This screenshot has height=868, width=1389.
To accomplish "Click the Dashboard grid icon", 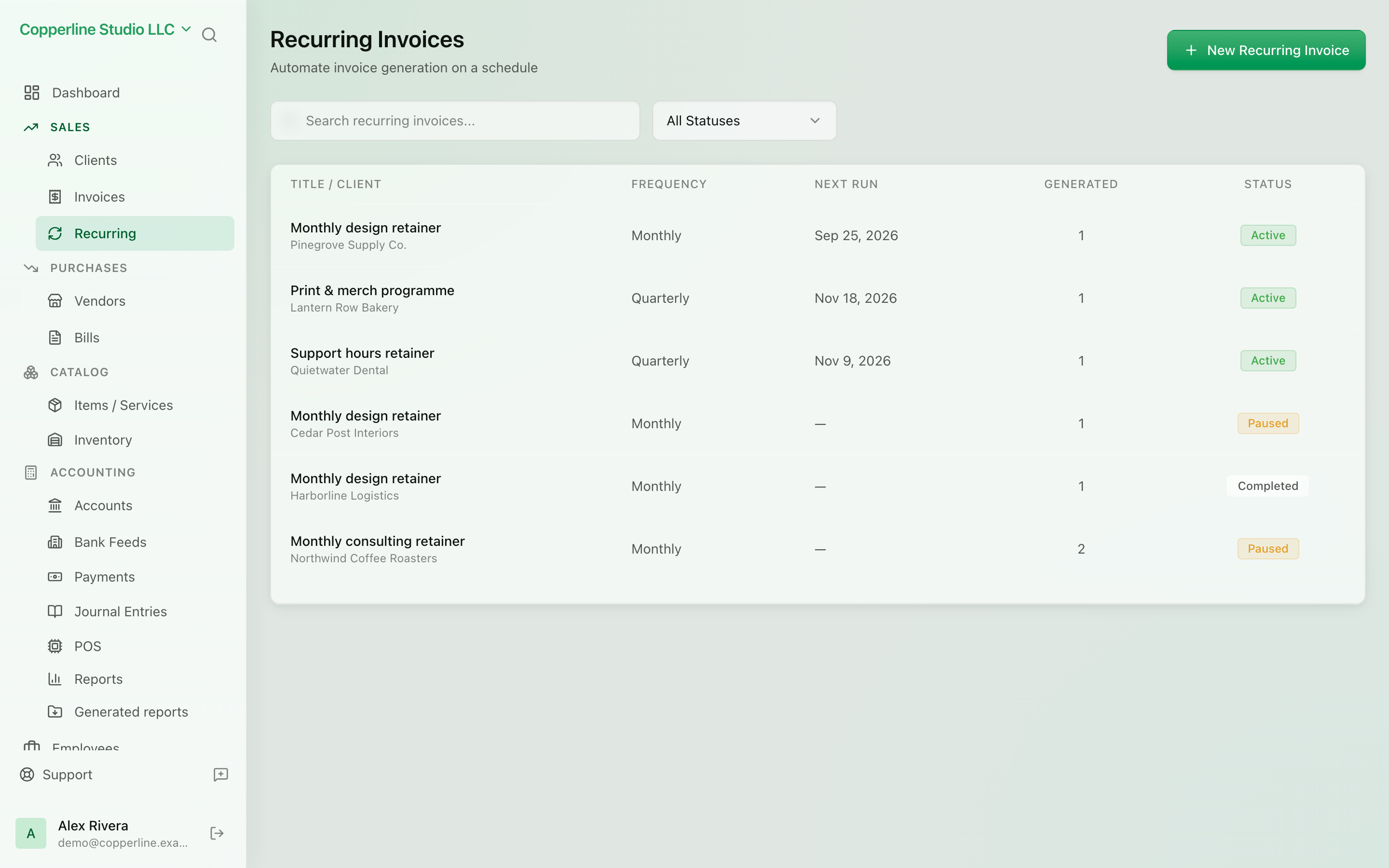I will 31,93.
